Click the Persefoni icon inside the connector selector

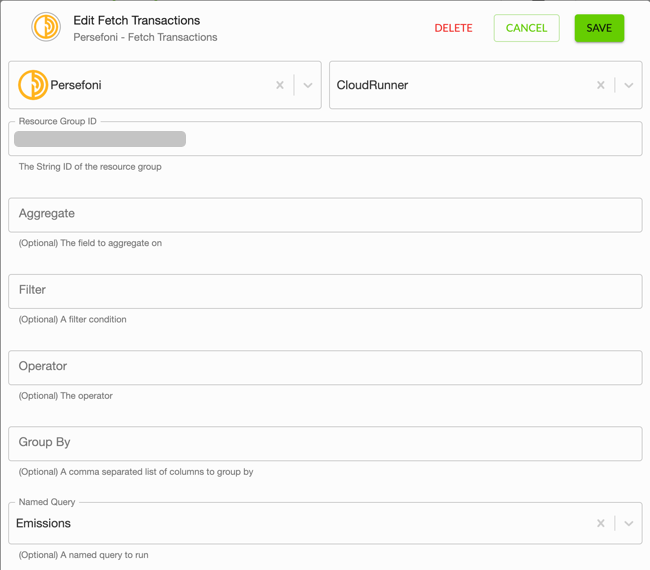click(33, 85)
